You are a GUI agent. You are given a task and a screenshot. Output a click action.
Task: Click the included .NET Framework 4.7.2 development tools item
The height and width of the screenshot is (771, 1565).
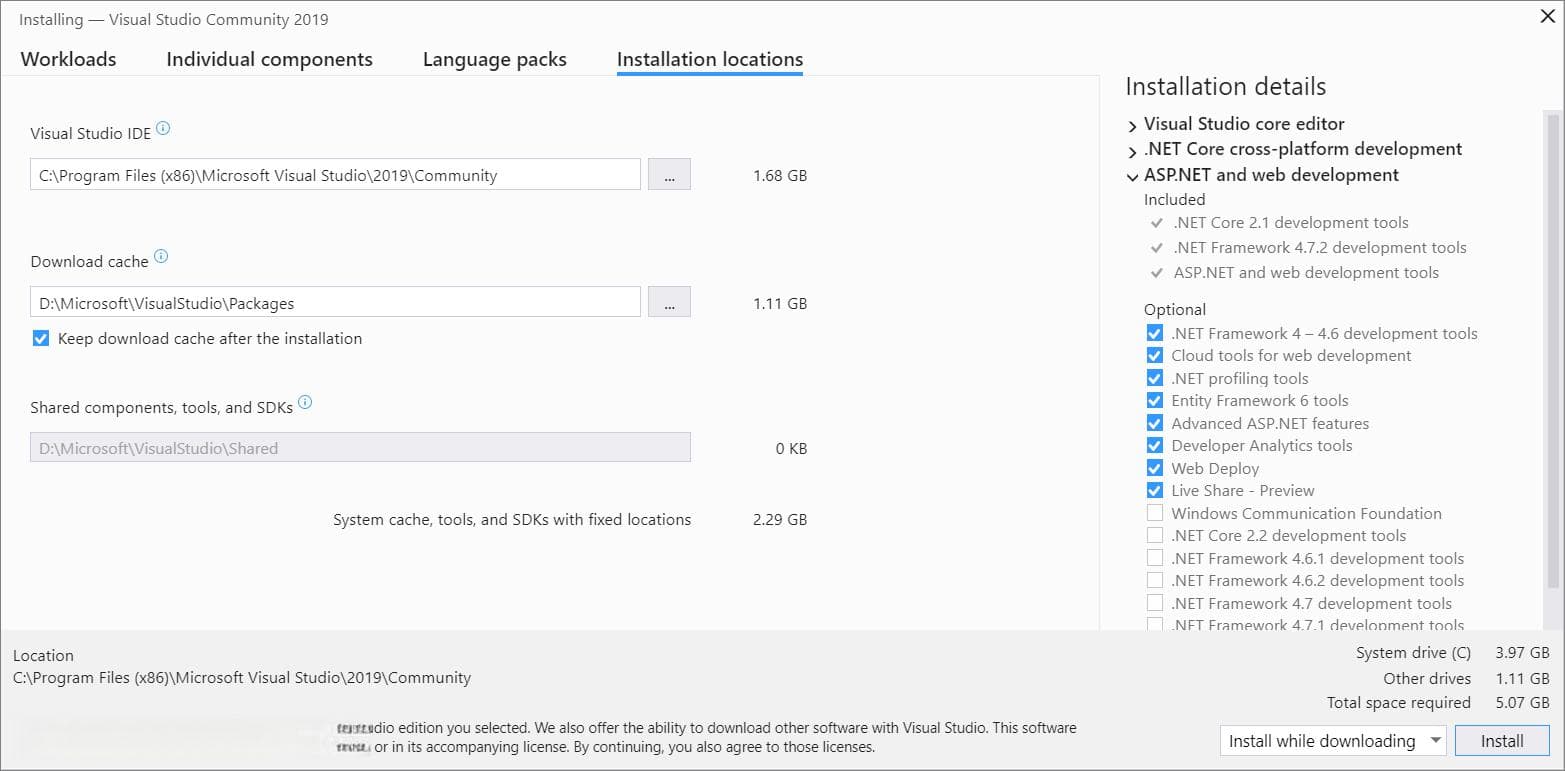click(x=1319, y=248)
